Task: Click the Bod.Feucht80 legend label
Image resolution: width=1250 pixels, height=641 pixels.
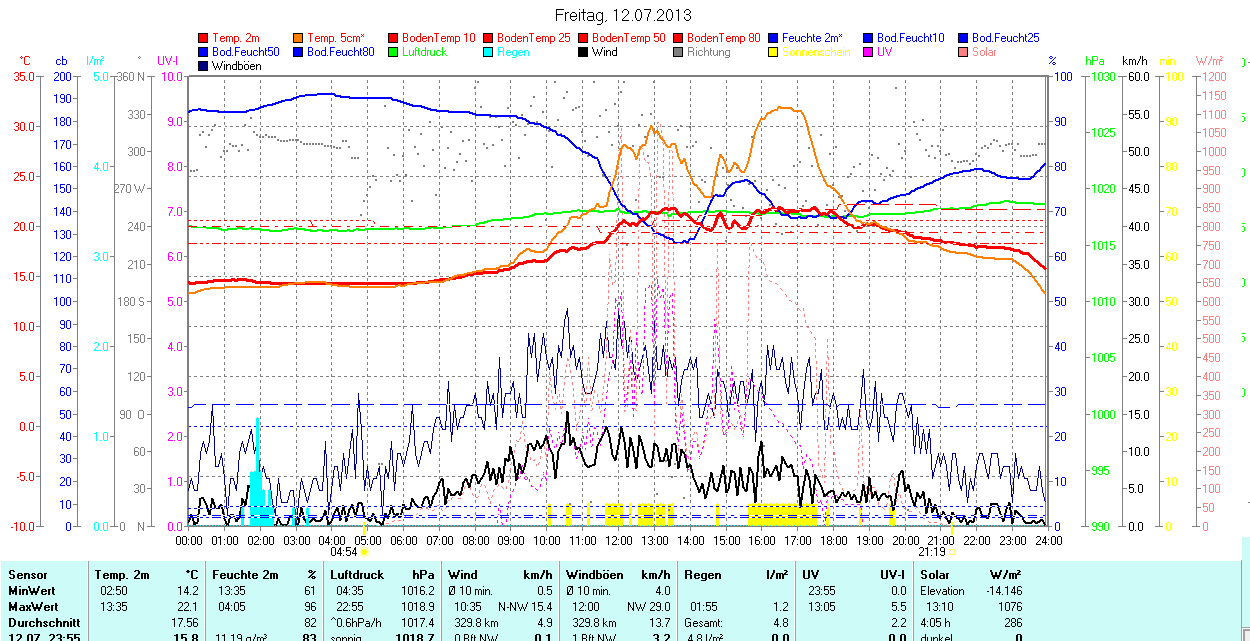Action: 340,52
